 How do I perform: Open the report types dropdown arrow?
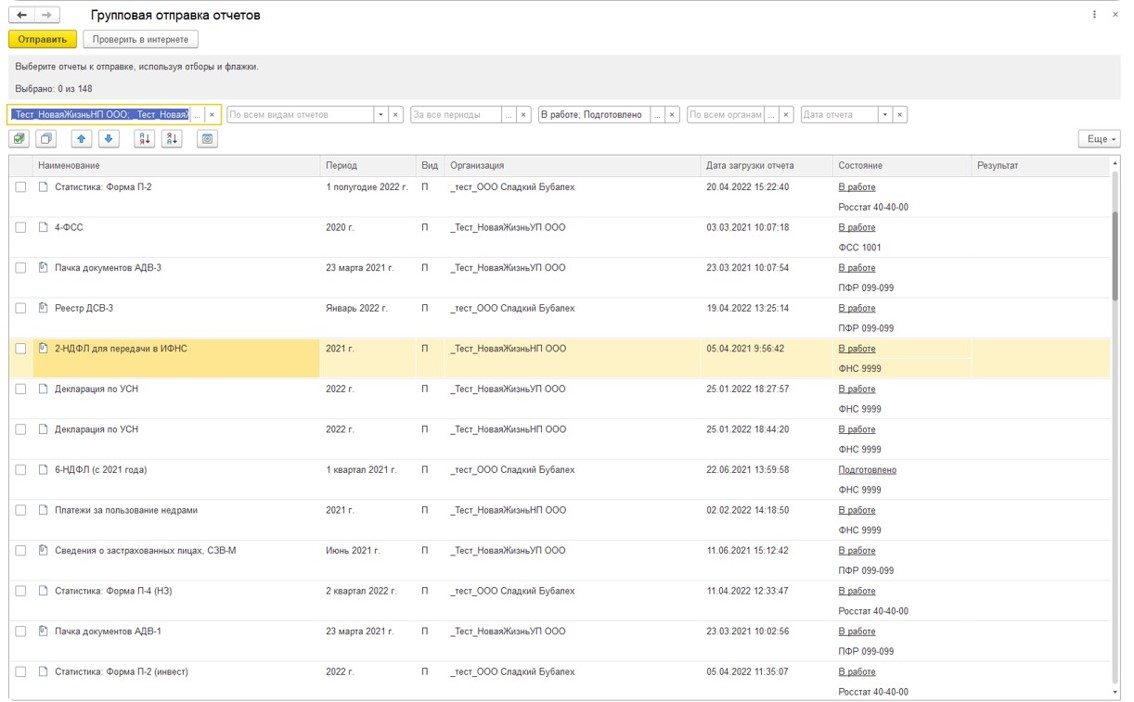[x=381, y=114]
